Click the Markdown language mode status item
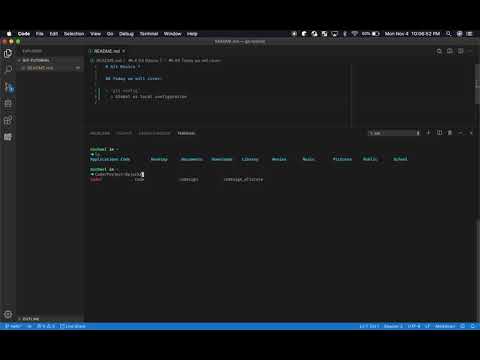The width and height of the screenshot is (480, 360). [445, 326]
